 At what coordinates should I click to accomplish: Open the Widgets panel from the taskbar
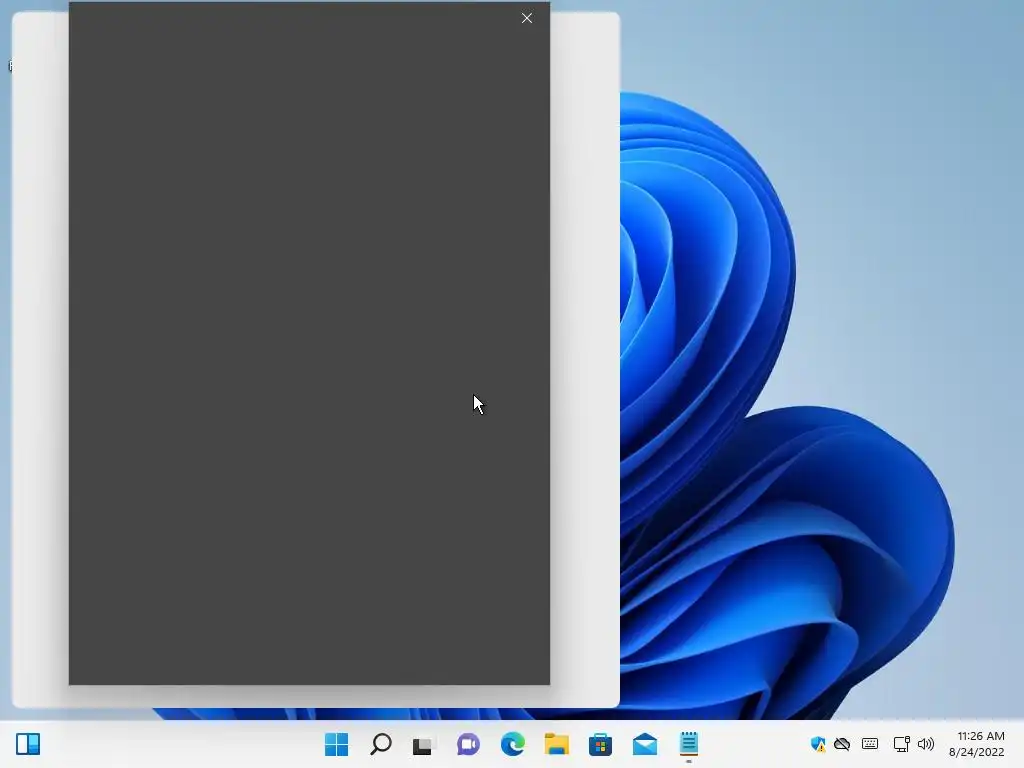(28, 744)
